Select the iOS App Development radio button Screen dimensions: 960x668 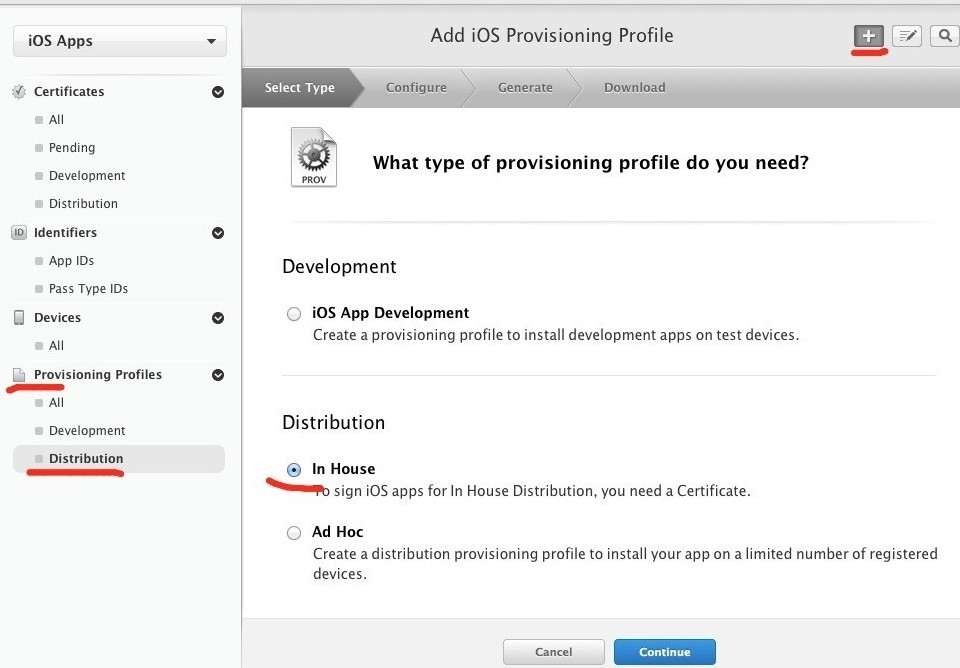(294, 314)
